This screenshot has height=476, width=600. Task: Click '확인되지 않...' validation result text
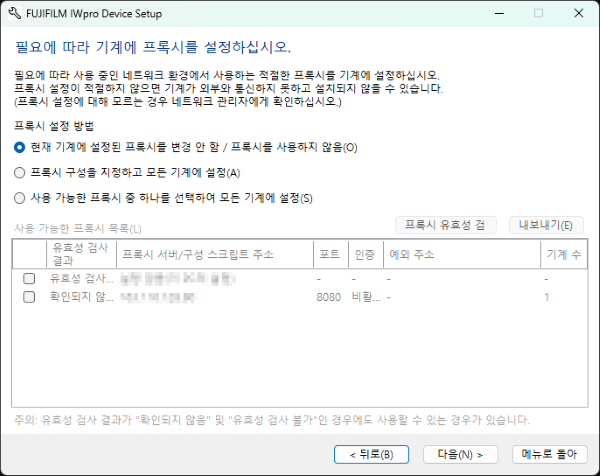pos(82,297)
